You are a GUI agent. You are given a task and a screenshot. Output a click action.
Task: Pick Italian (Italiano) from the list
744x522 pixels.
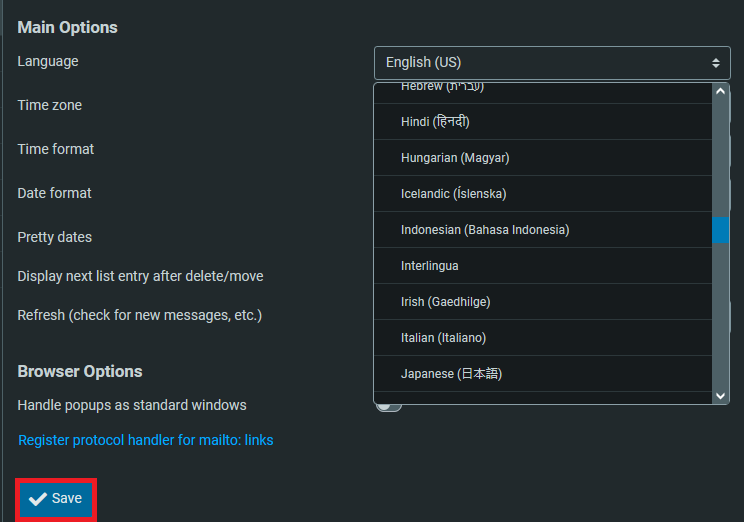point(443,338)
